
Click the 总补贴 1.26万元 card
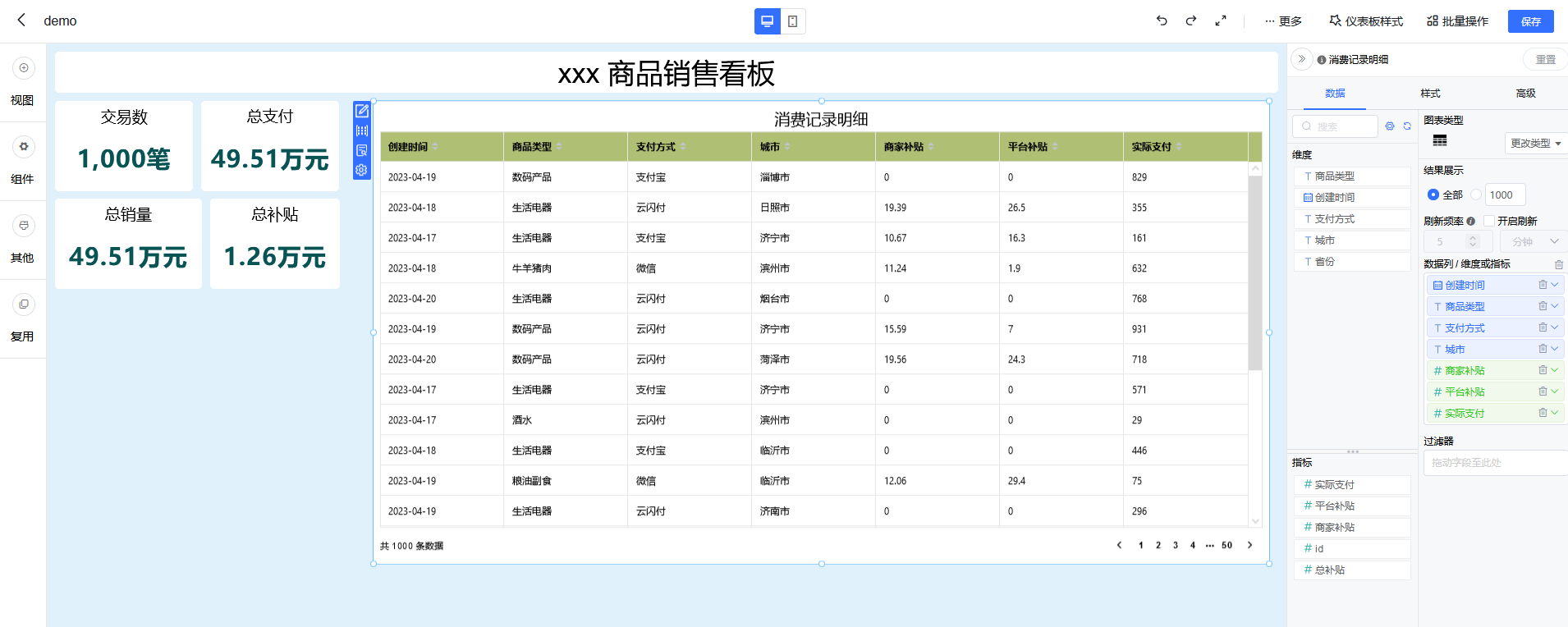(275, 244)
